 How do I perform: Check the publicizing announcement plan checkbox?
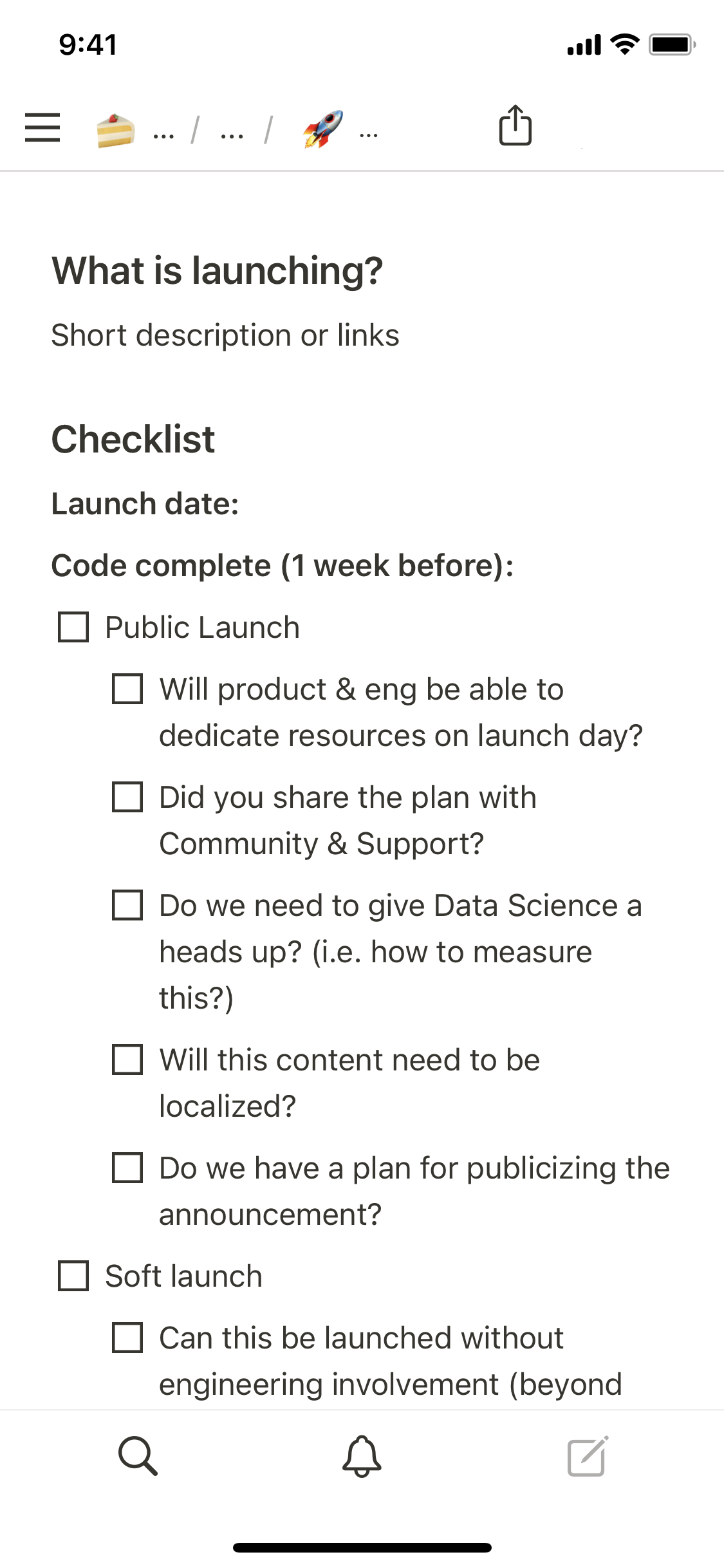tap(127, 1168)
